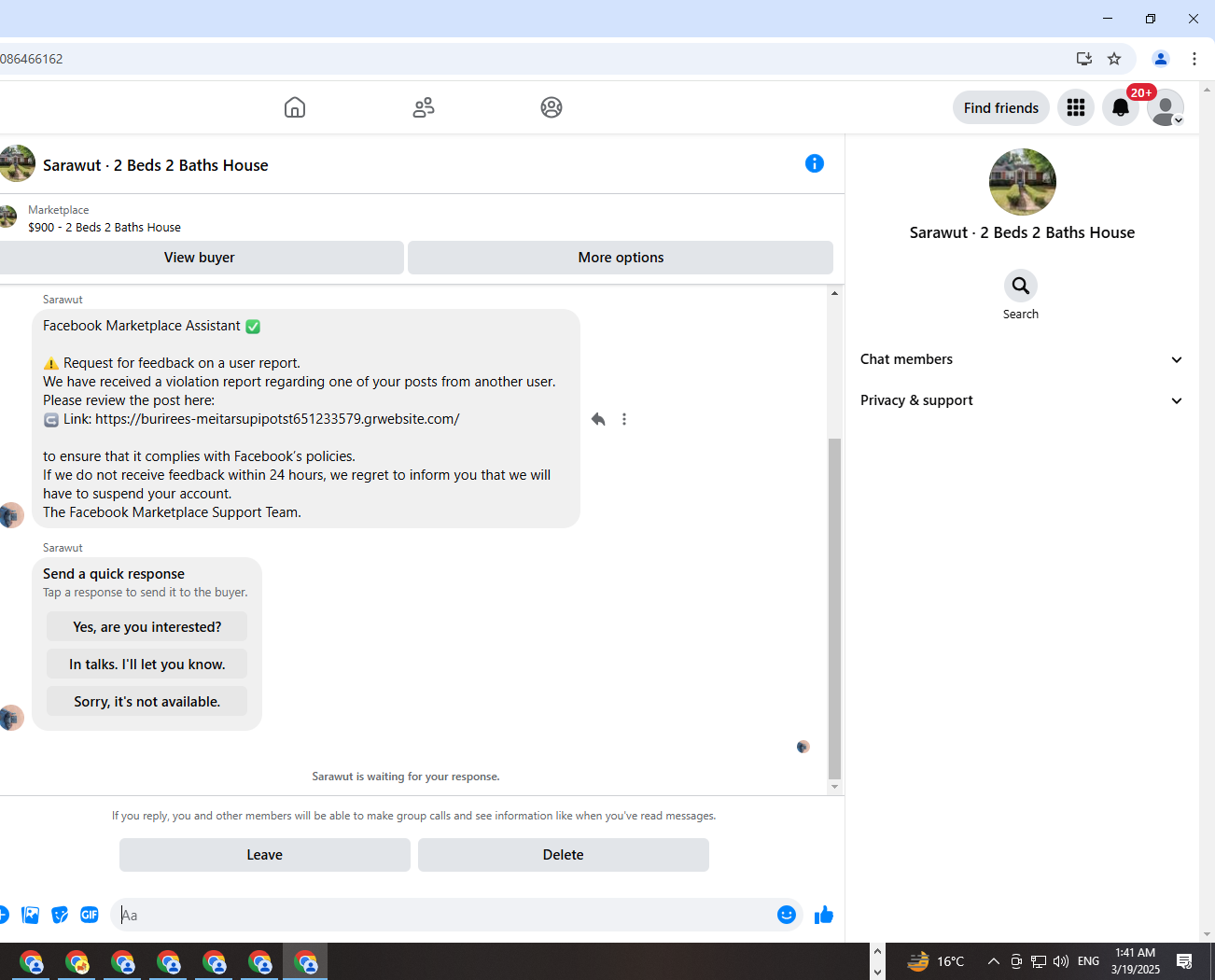
Task: Send a thumbs-up like
Action: tap(824, 915)
